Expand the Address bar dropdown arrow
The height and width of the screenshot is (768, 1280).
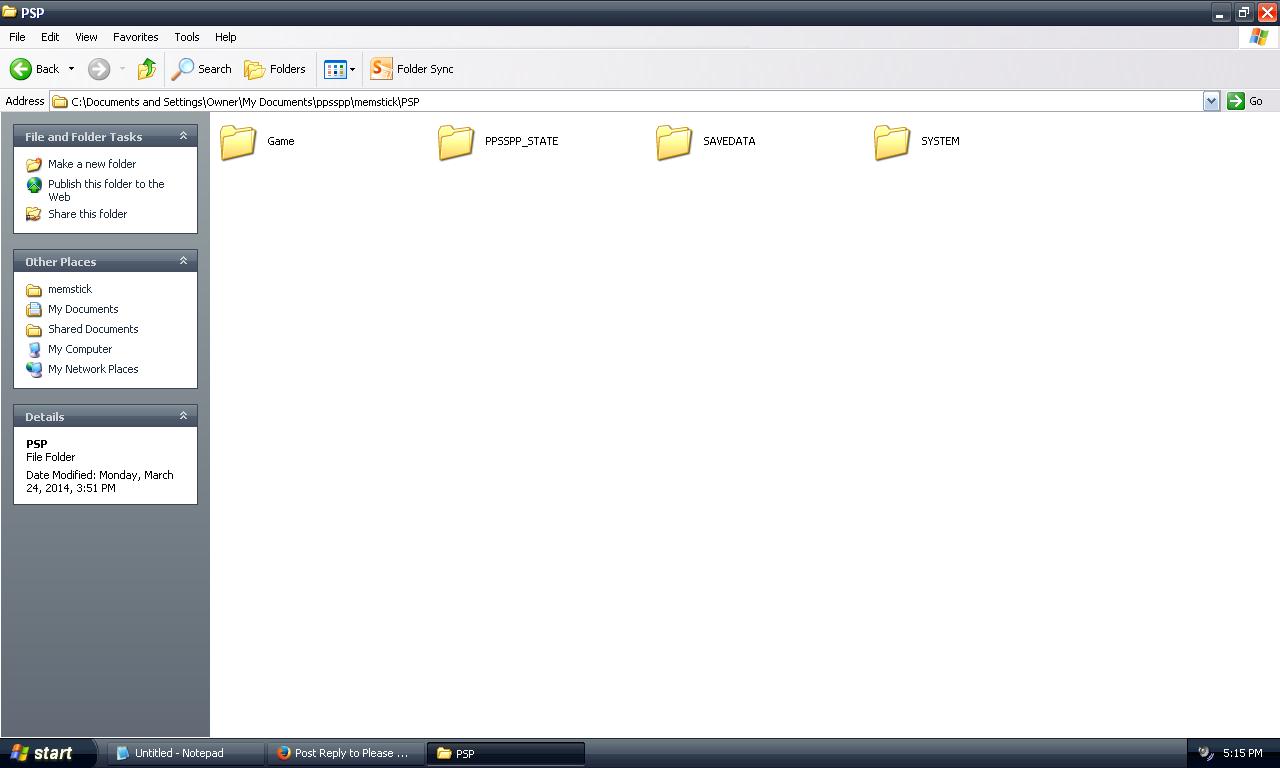pyautogui.click(x=1211, y=101)
